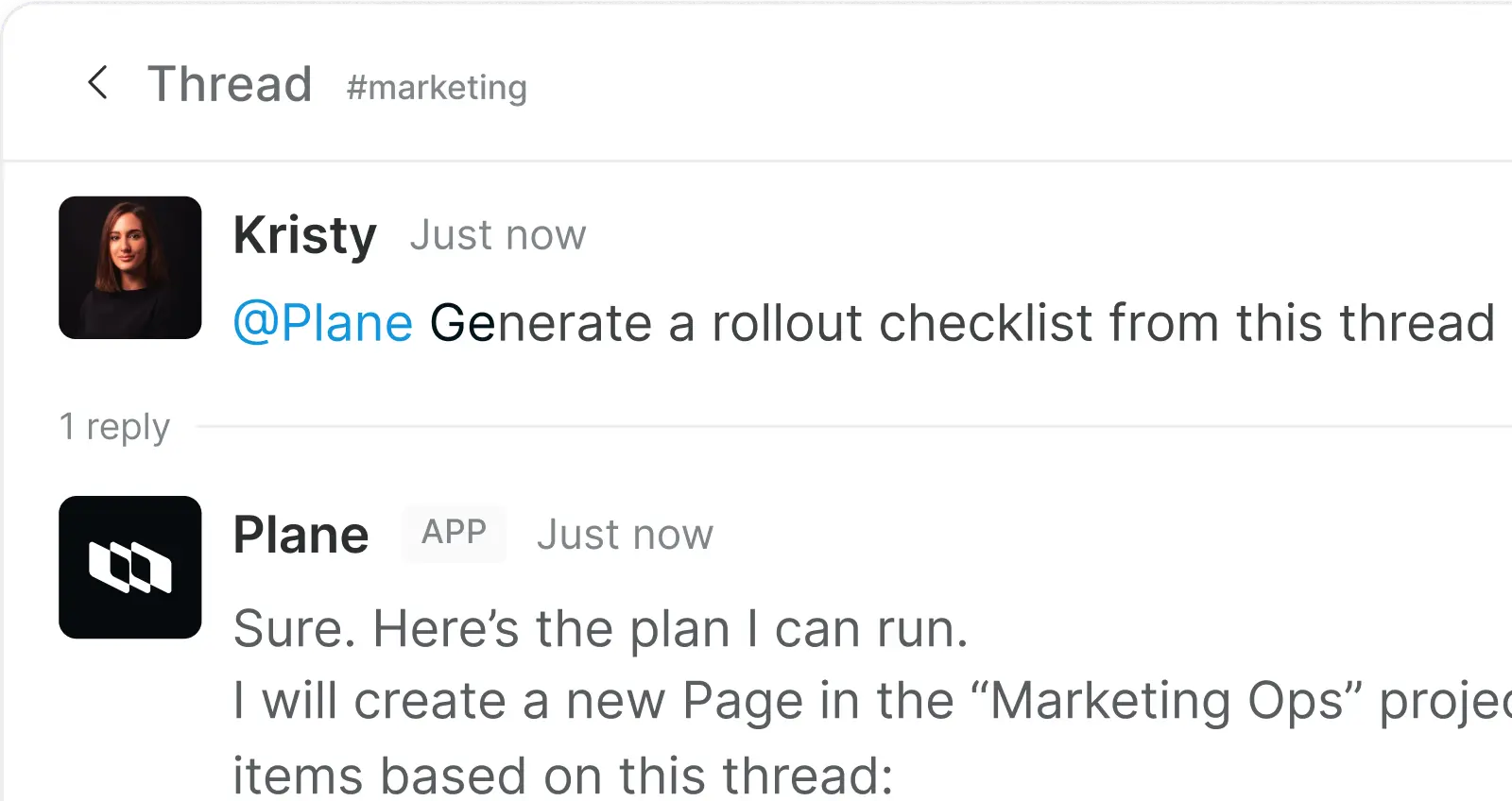Click Plane's reply message text
Image resolution: width=1512 pixels, height=801 pixels.
click(x=600, y=627)
